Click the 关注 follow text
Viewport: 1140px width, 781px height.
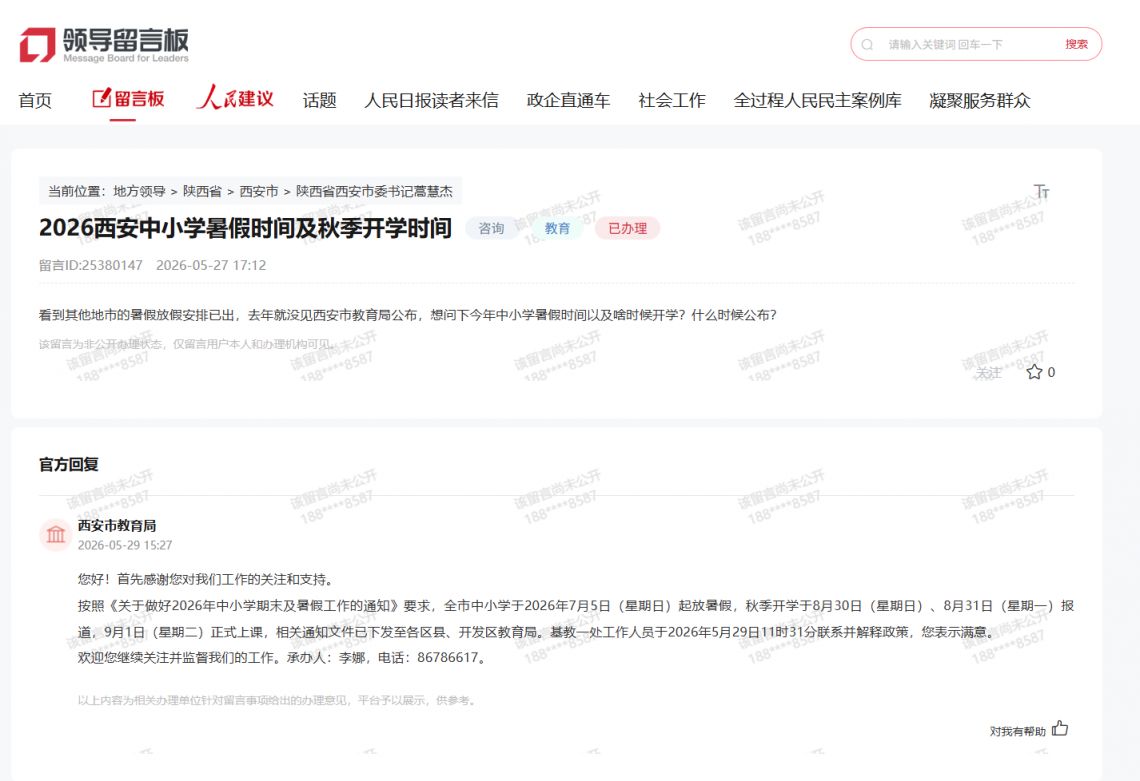coord(989,373)
